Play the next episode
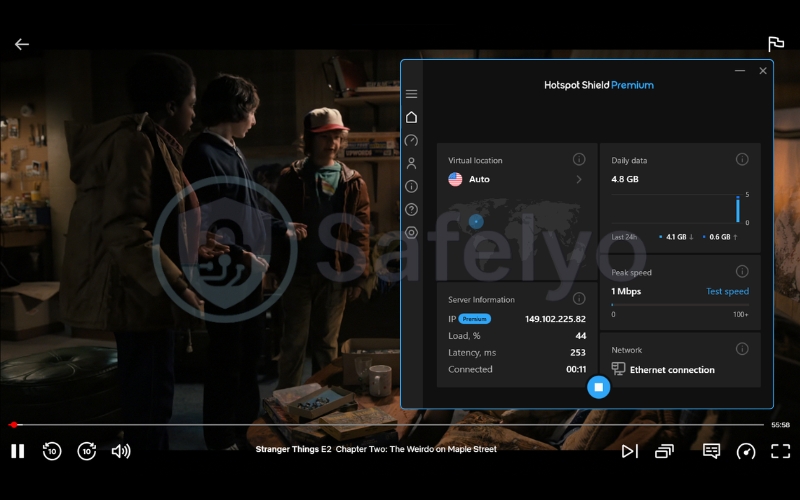The image size is (800, 500). (630, 451)
